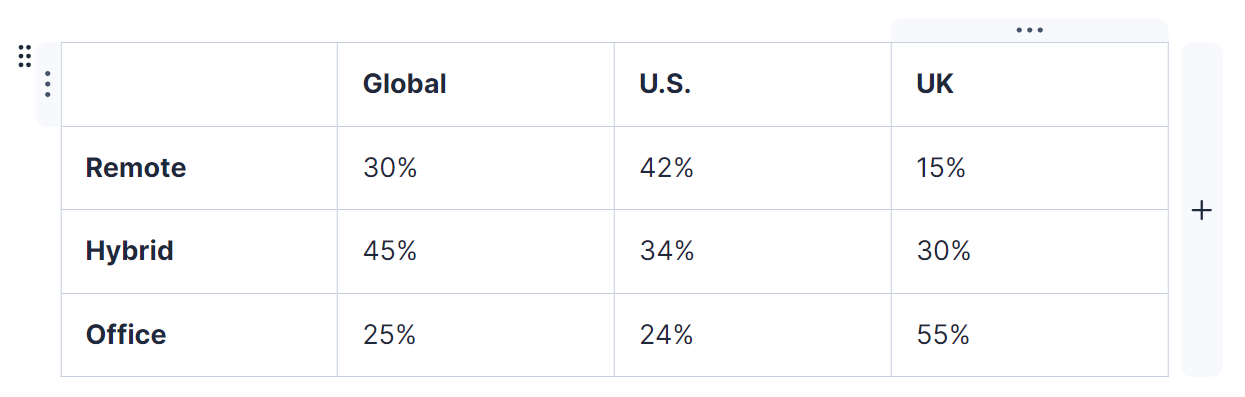
Task: Select the Hybrid UK 30% cell
Action: coord(1030,251)
